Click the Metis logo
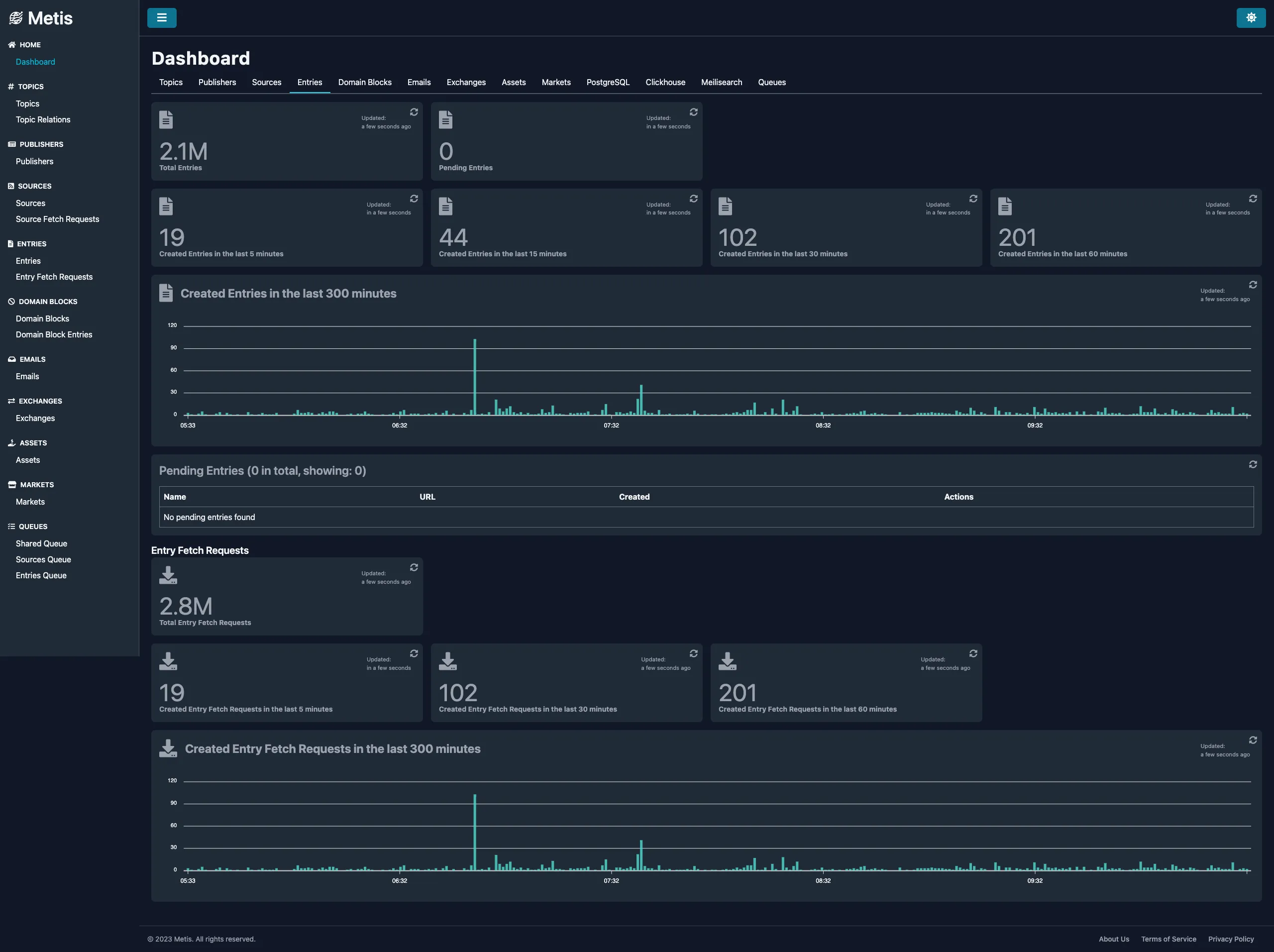Screen dimensions: 1274x952 41,18
